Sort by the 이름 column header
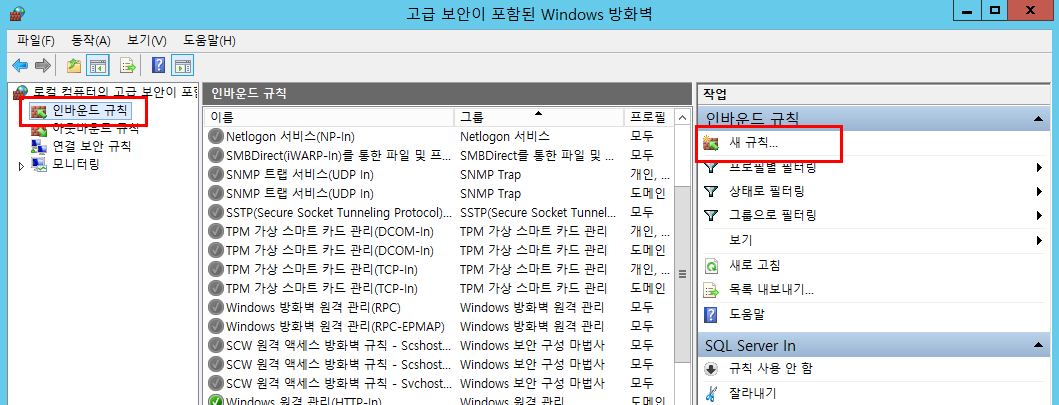Image resolution: width=1059 pixels, height=405 pixels. [x=328, y=117]
